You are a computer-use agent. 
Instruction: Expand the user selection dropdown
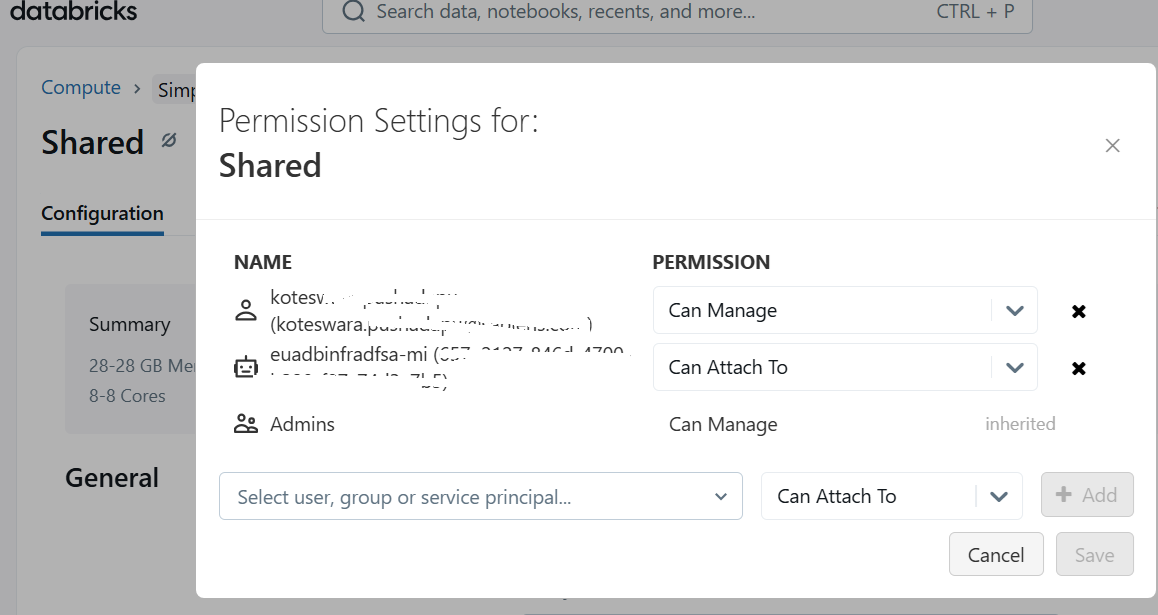pos(720,496)
